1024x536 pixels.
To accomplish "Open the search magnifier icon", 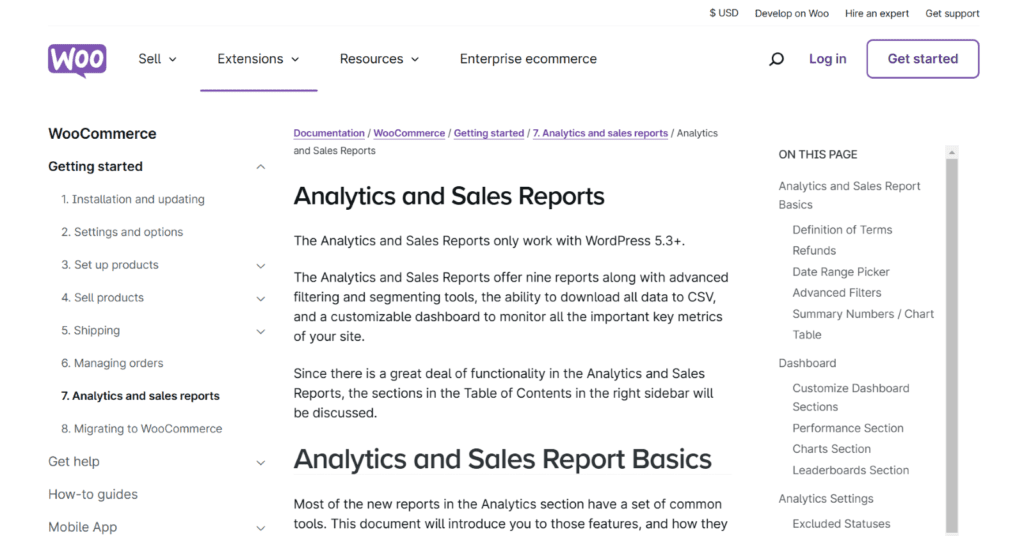I will tap(776, 59).
